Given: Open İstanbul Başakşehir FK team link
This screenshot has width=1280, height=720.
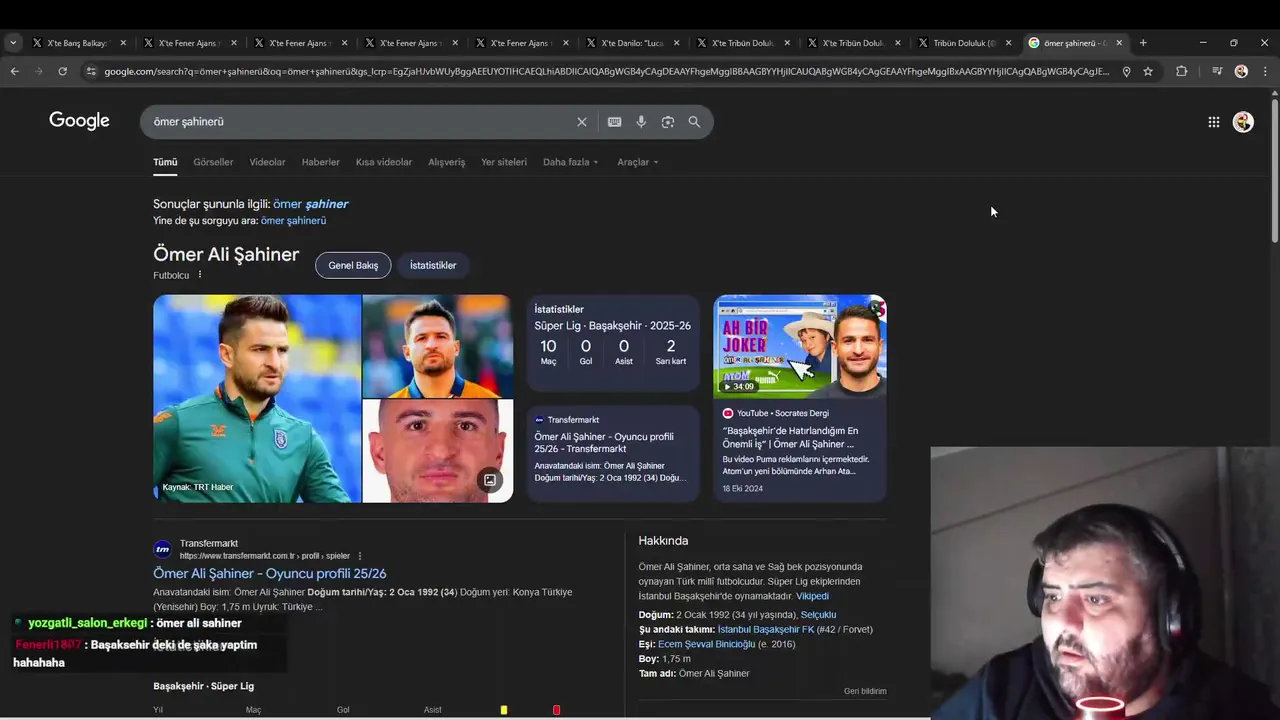Looking at the screenshot, I should [x=765, y=629].
